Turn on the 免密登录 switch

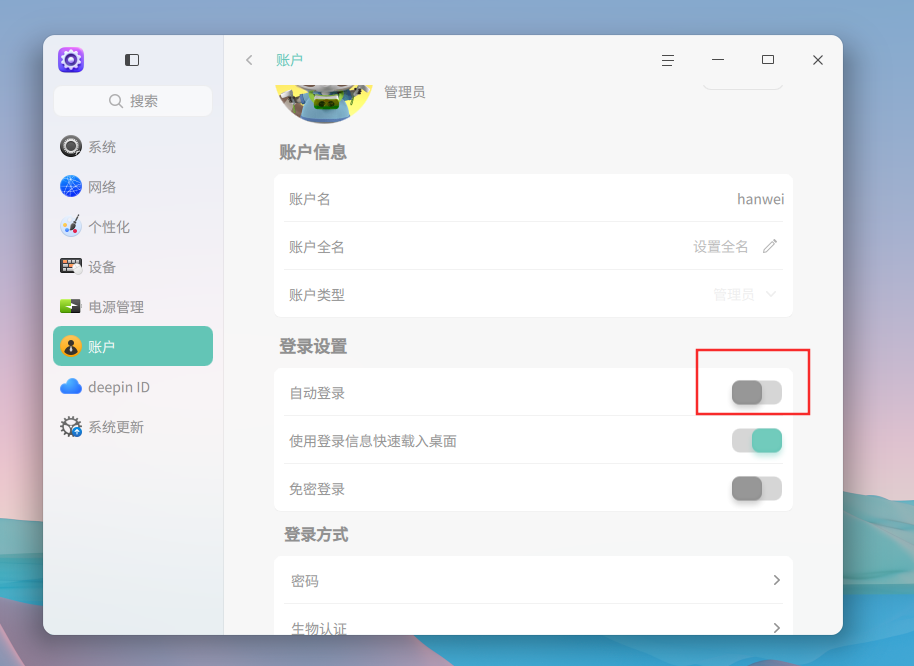tap(757, 488)
